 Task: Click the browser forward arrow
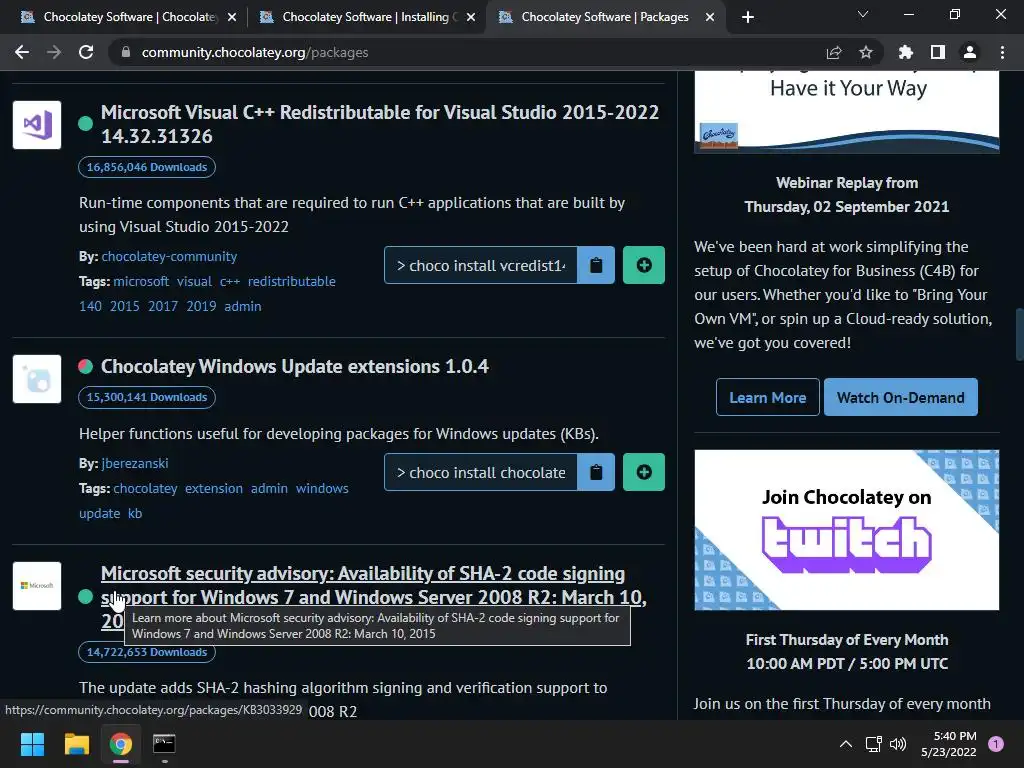54,52
